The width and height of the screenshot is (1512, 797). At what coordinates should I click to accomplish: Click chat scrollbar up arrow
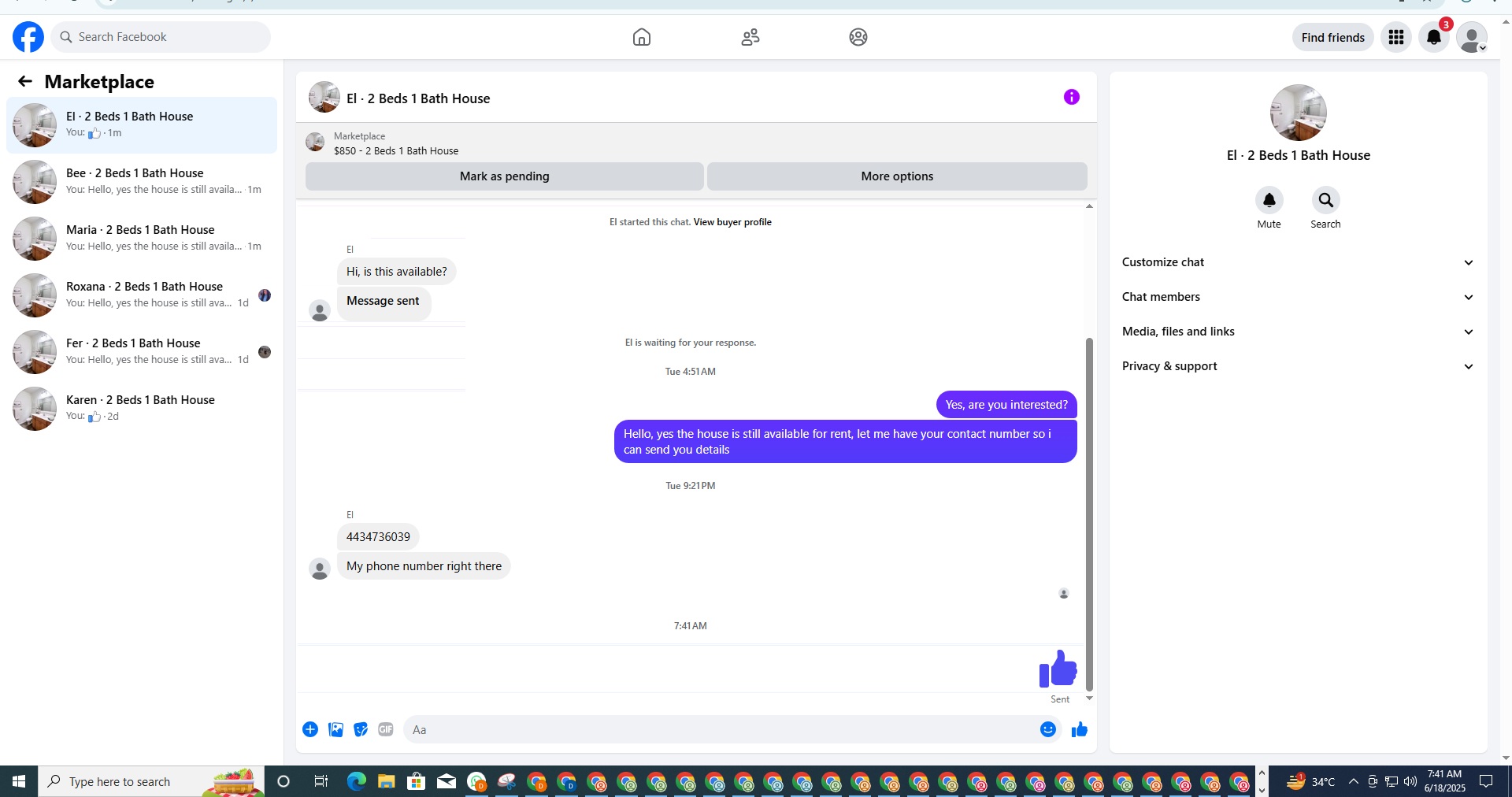pos(1090,206)
